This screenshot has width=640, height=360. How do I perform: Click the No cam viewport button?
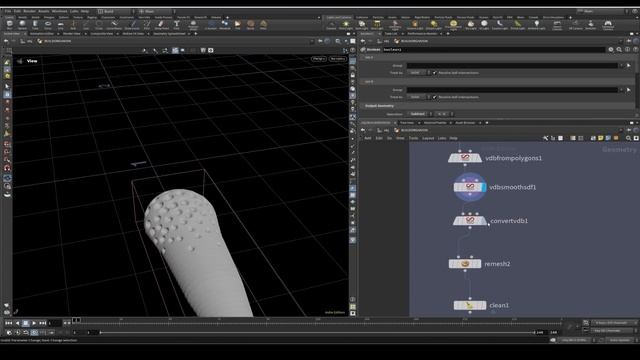click(338, 59)
